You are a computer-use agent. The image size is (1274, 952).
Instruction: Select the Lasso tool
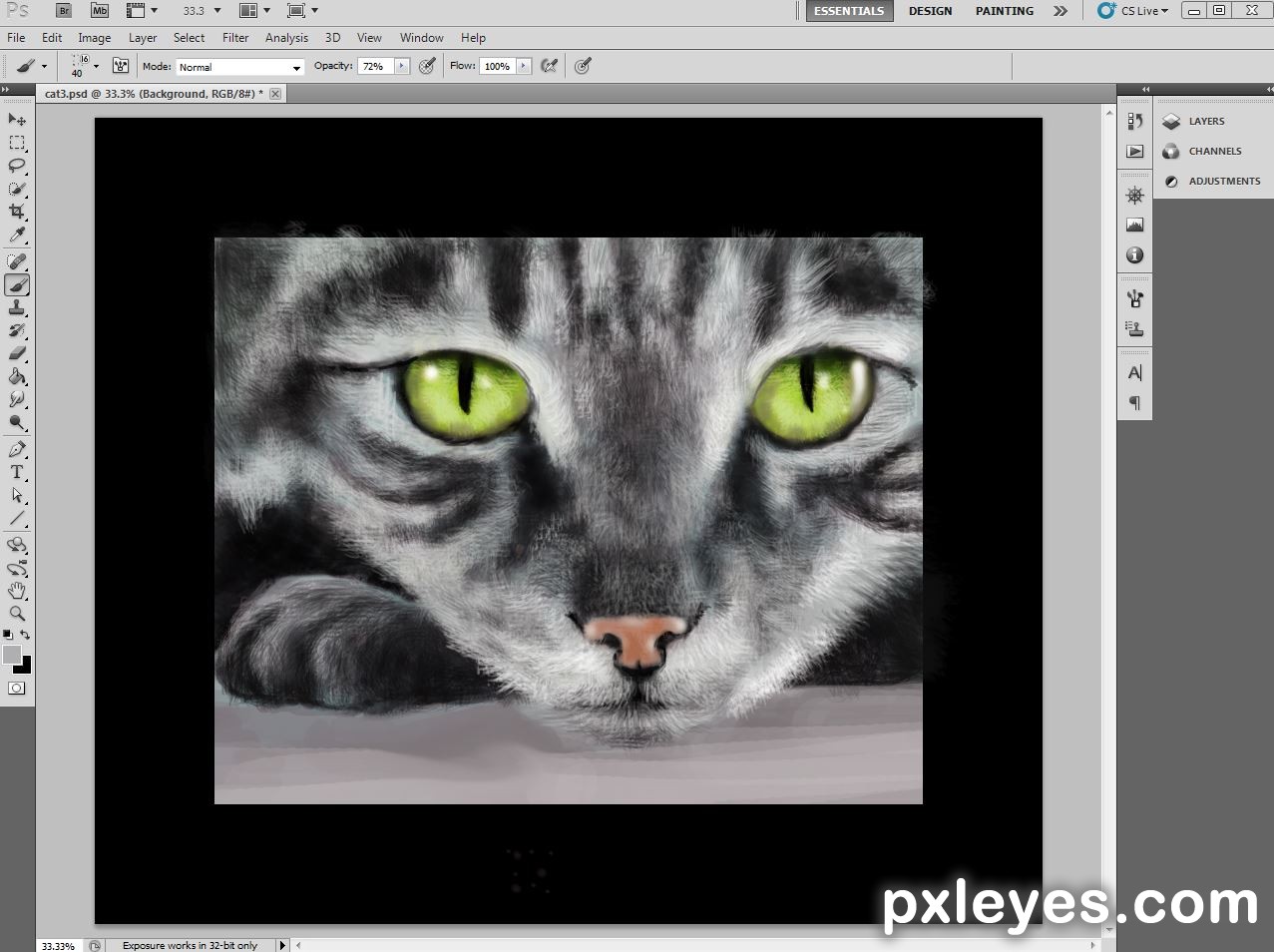[17, 166]
